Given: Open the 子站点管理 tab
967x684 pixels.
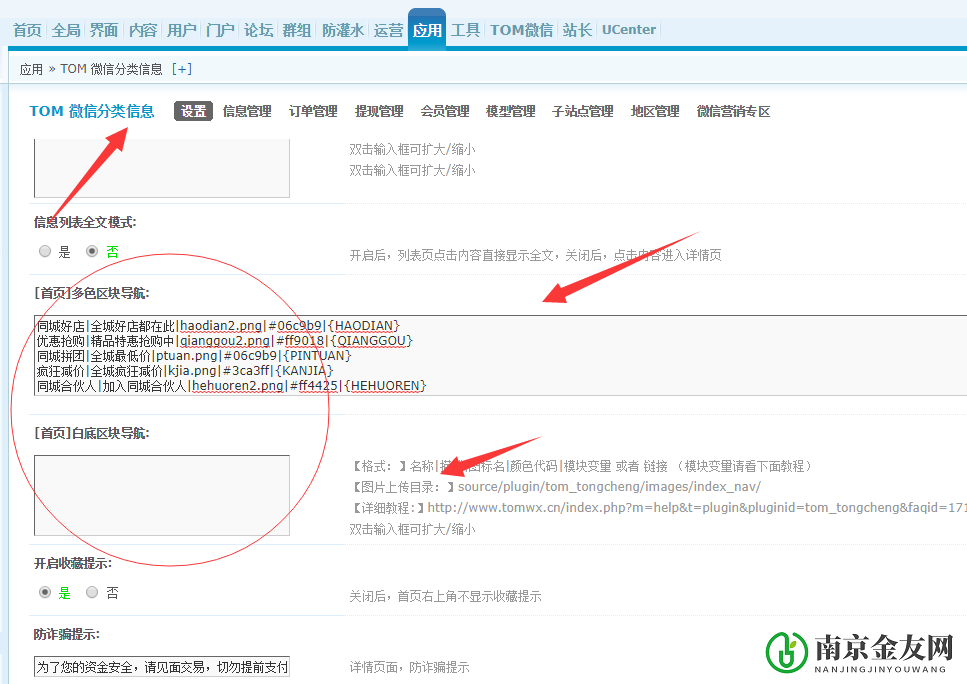Looking at the screenshot, I should coord(584,111).
